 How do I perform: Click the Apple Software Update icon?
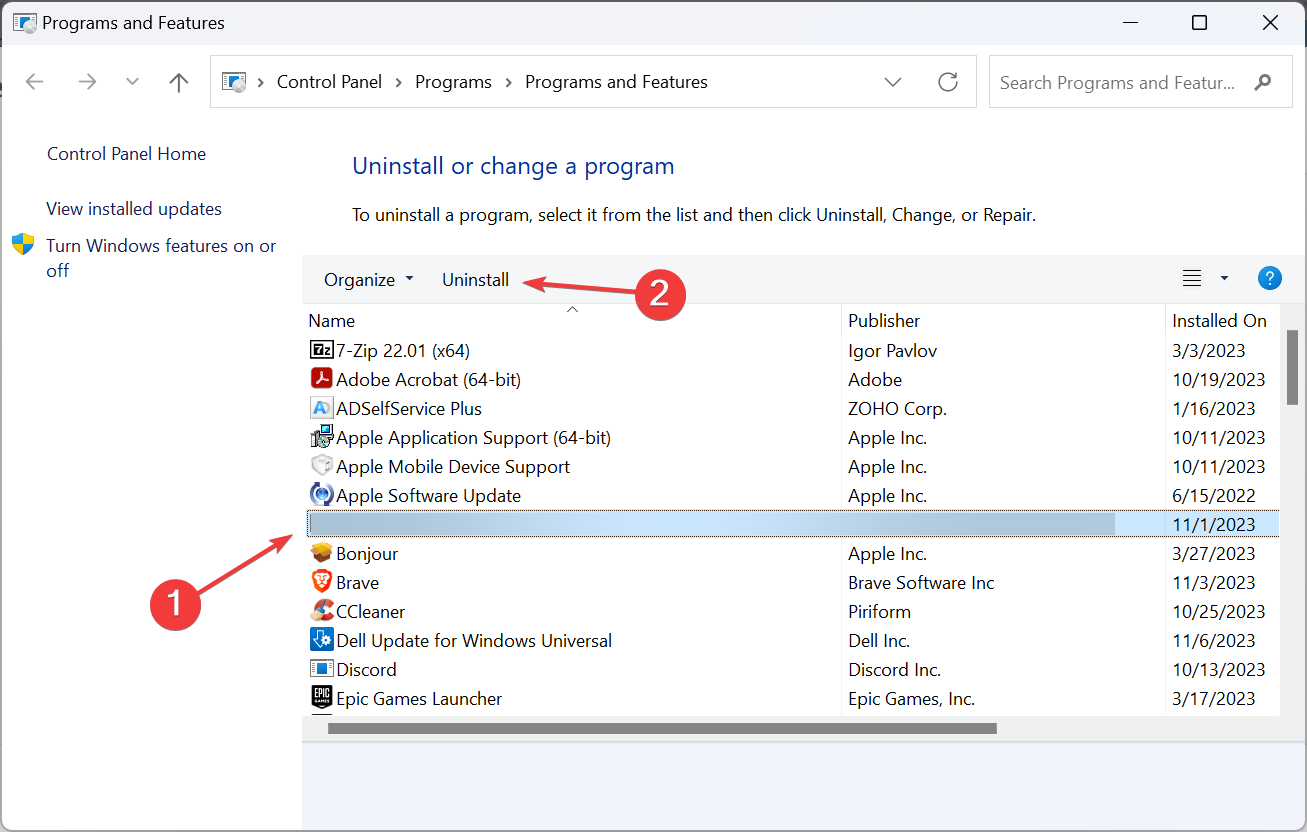point(321,495)
